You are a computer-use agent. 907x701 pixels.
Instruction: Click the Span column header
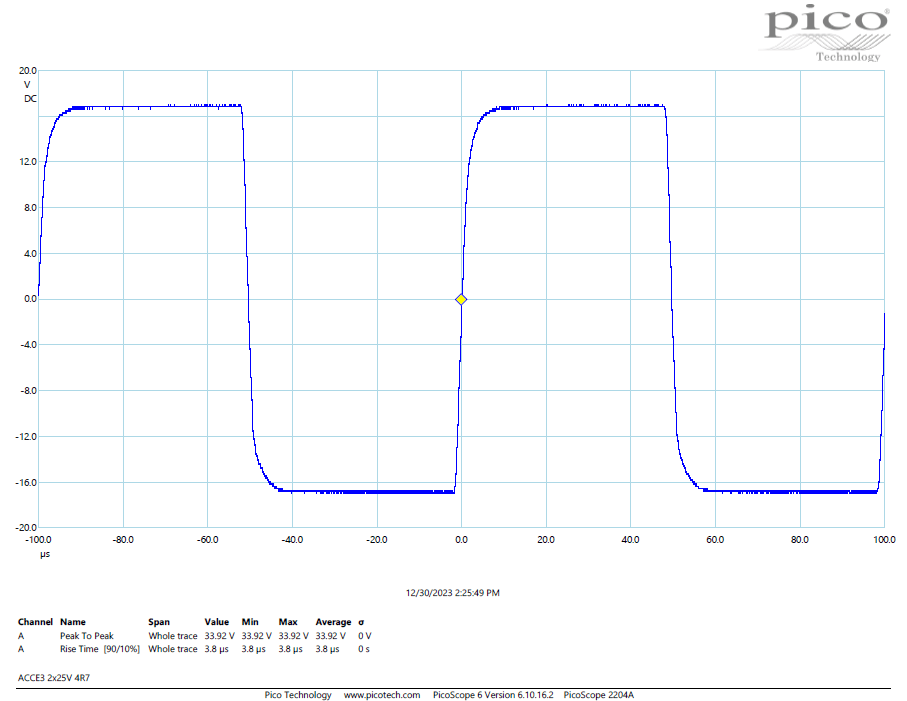click(159, 622)
